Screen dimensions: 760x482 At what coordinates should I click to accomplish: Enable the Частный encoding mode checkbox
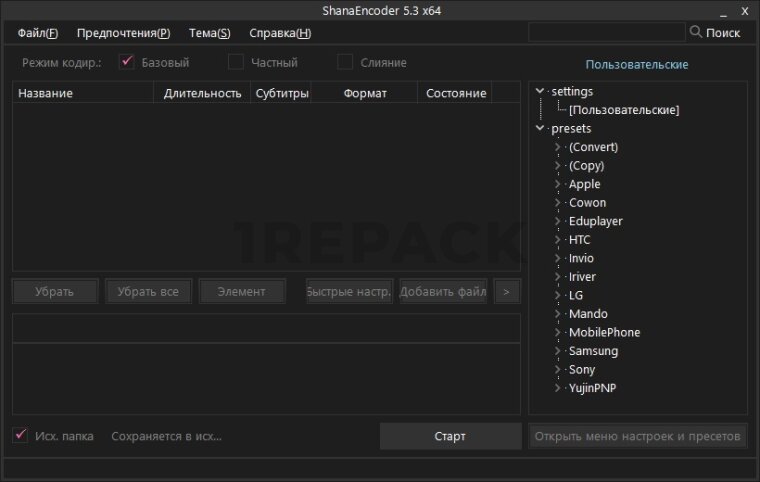[x=236, y=62]
